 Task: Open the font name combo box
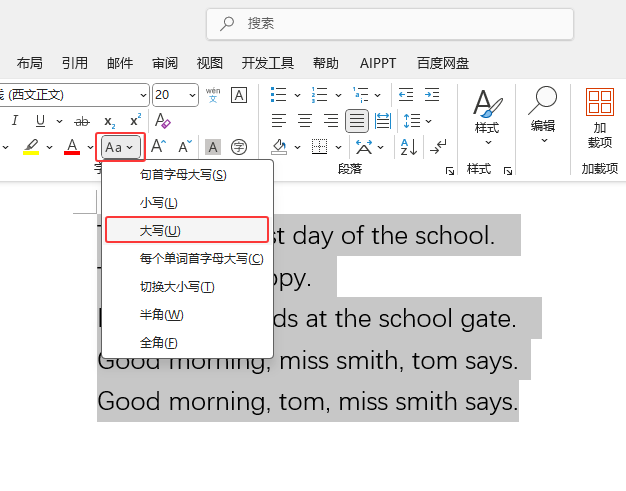[74, 95]
